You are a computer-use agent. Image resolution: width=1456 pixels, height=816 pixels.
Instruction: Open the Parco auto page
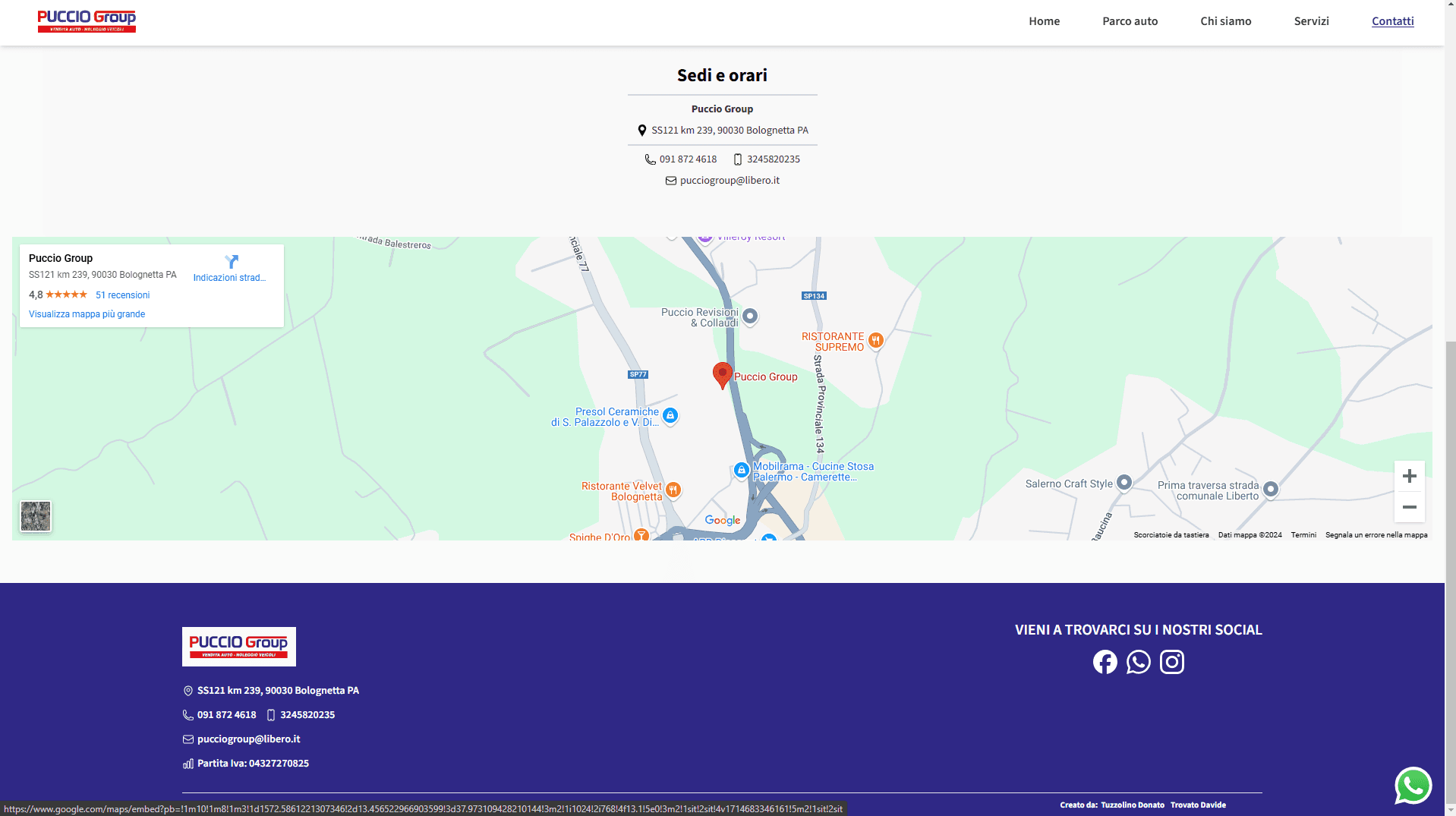pos(1130,21)
